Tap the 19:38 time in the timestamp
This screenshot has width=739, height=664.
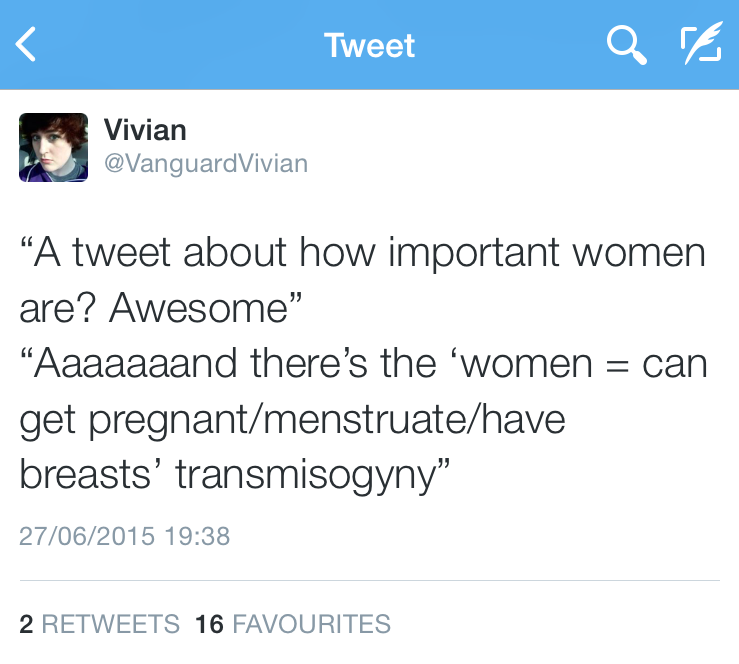click(197, 536)
